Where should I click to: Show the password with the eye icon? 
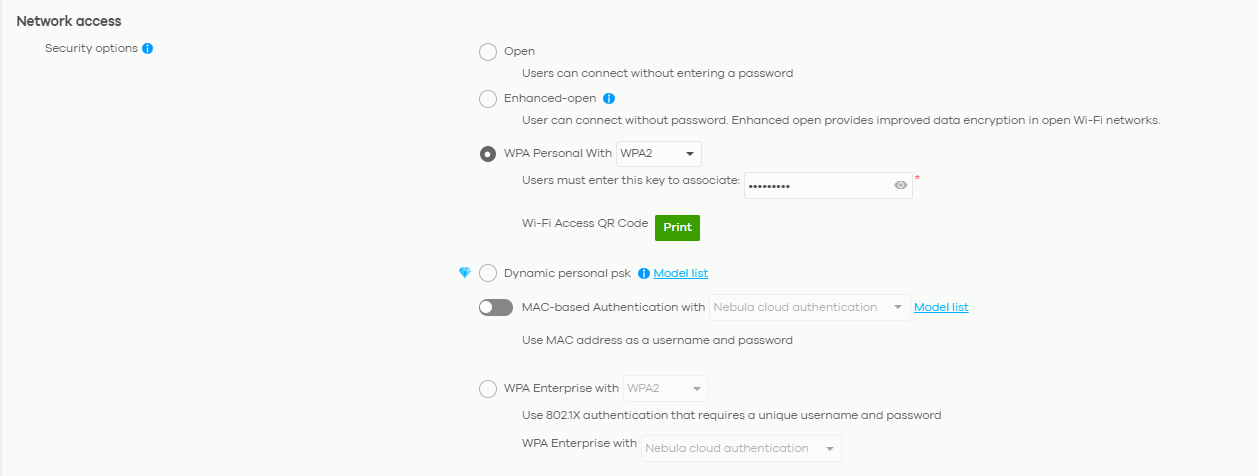click(x=900, y=185)
